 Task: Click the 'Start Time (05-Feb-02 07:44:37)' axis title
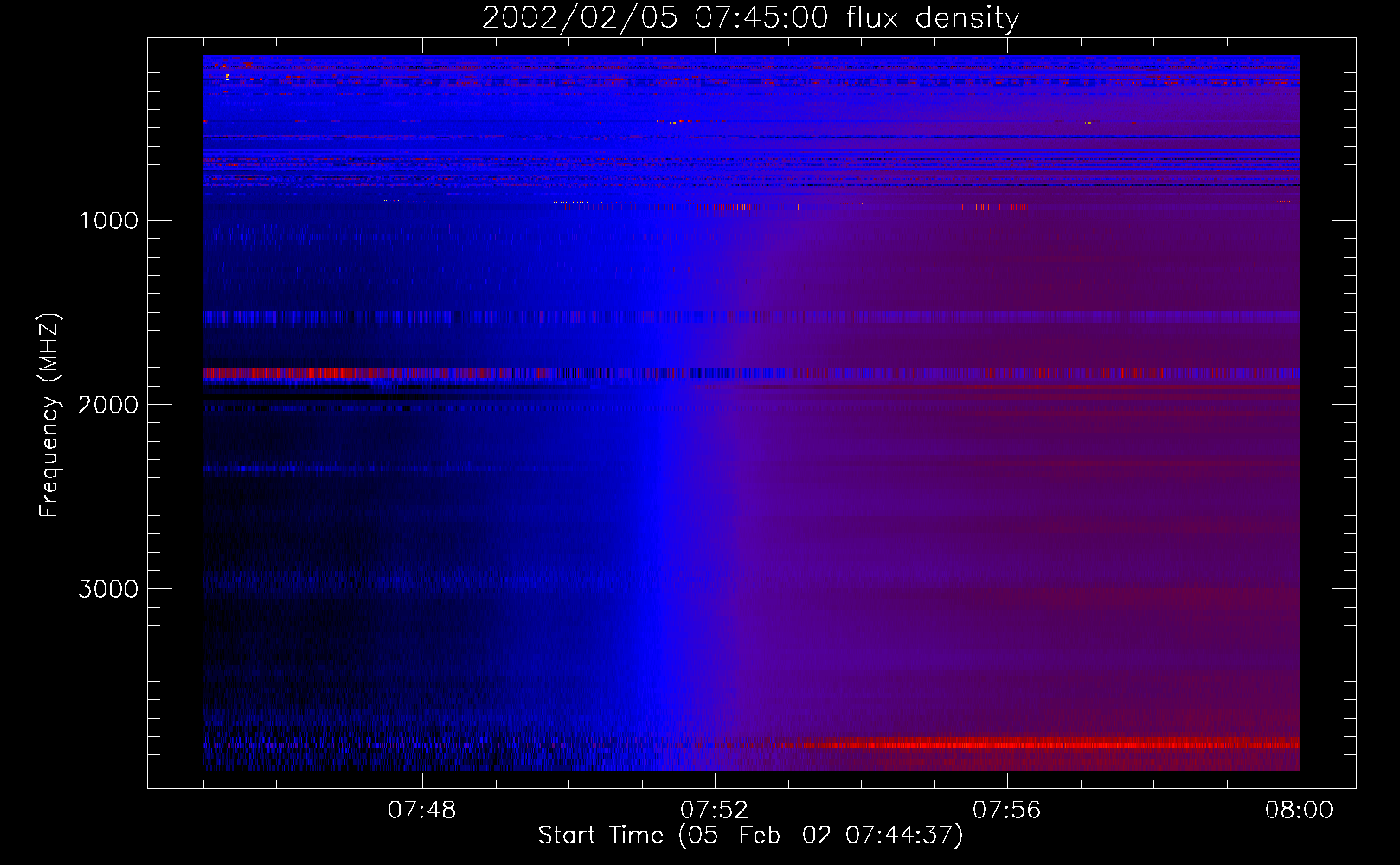point(750,836)
